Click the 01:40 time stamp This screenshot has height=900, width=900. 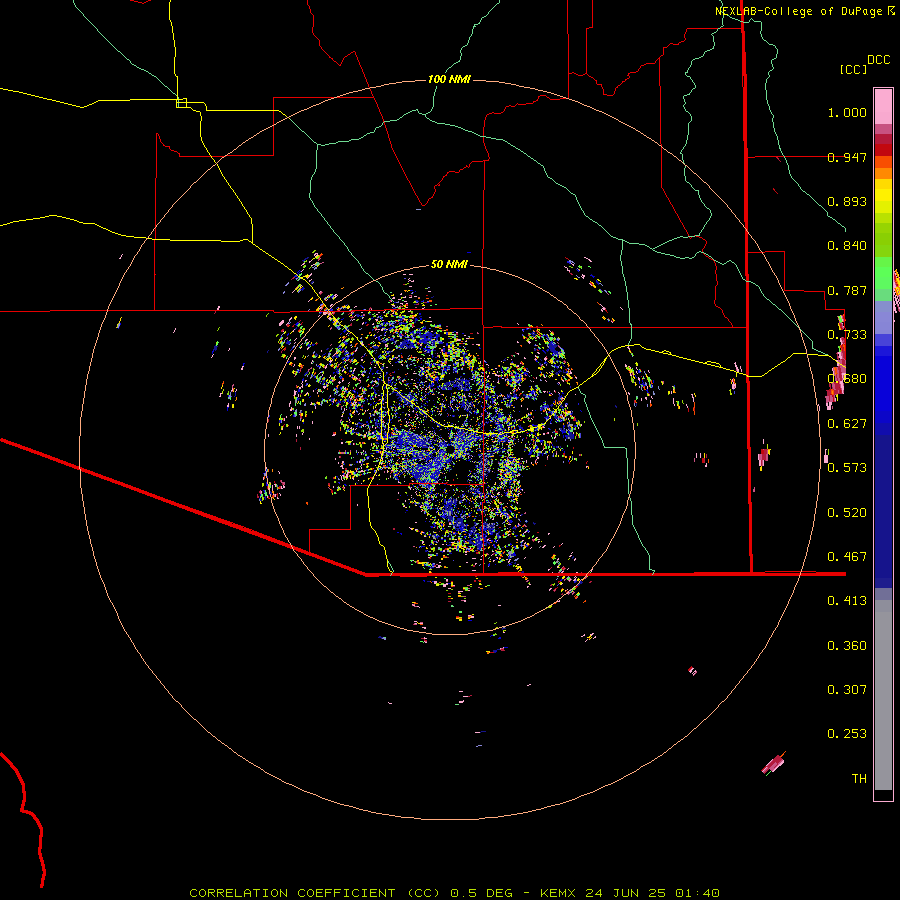tap(697, 893)
